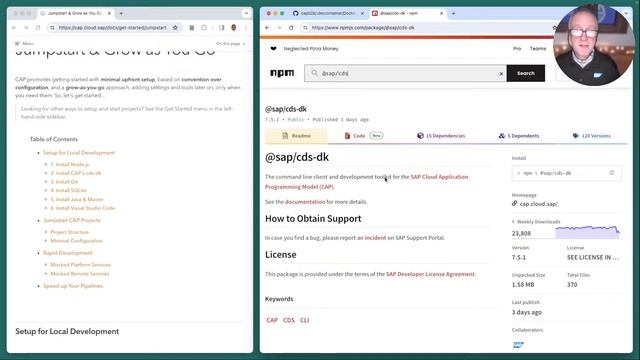
Task: Open the incident link
Action: point(375,238)
